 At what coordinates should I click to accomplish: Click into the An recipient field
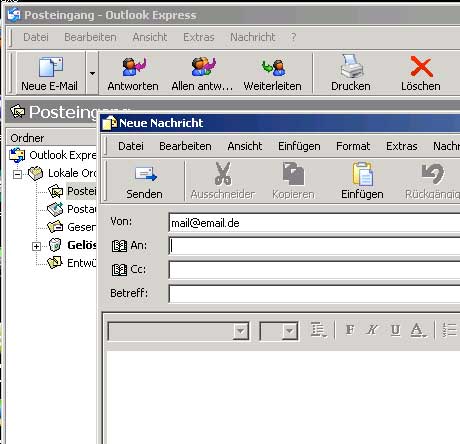point(314,246)
